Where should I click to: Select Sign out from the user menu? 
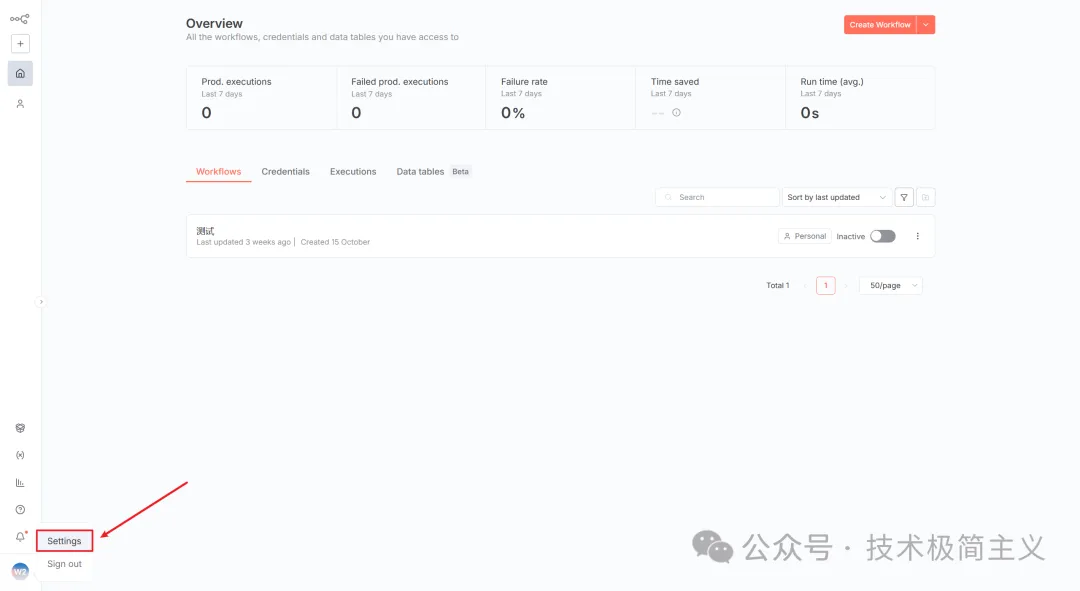click(64, 563)
